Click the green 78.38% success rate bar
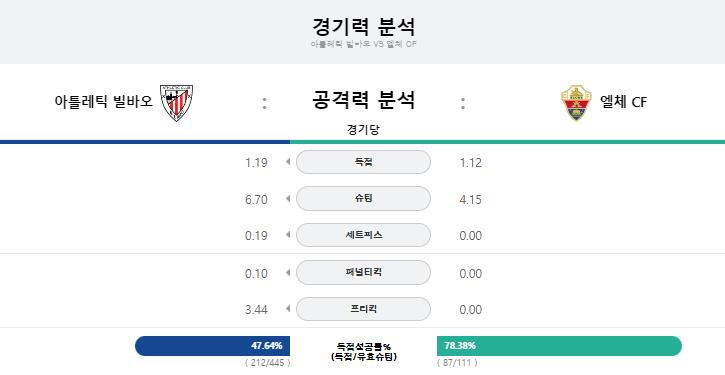Image resolution: width=725 pixels, height=375 pixels. pyautogui.click(x=559, y=346)
